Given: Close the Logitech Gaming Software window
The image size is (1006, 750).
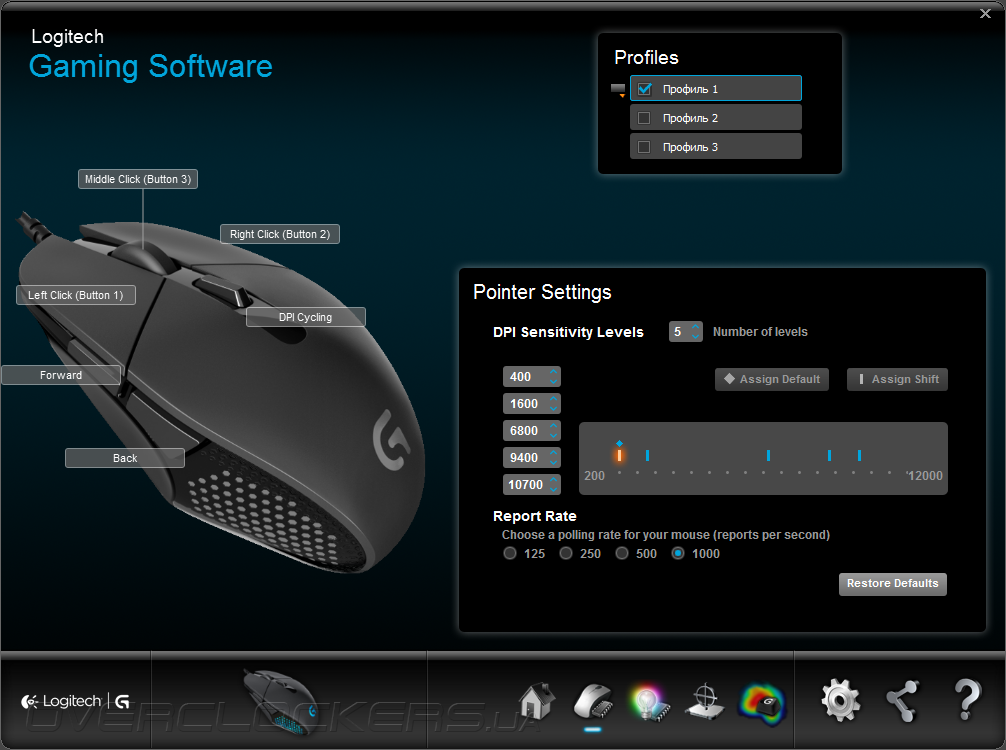Looking at the screenshot, I should (x=985, y=13).
